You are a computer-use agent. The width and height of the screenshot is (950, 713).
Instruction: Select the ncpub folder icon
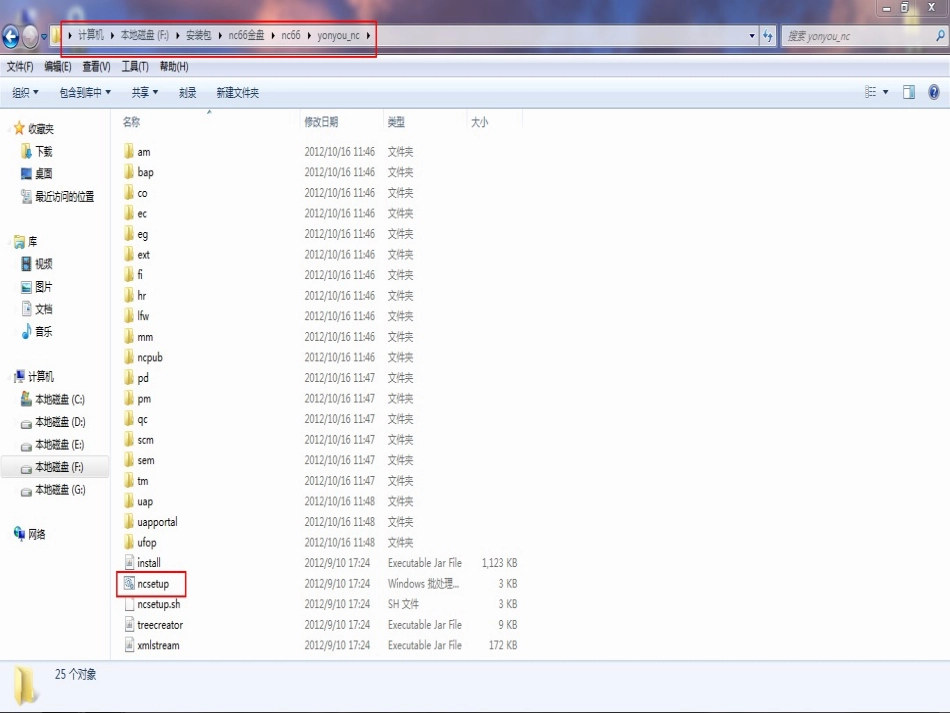[128, 357]
